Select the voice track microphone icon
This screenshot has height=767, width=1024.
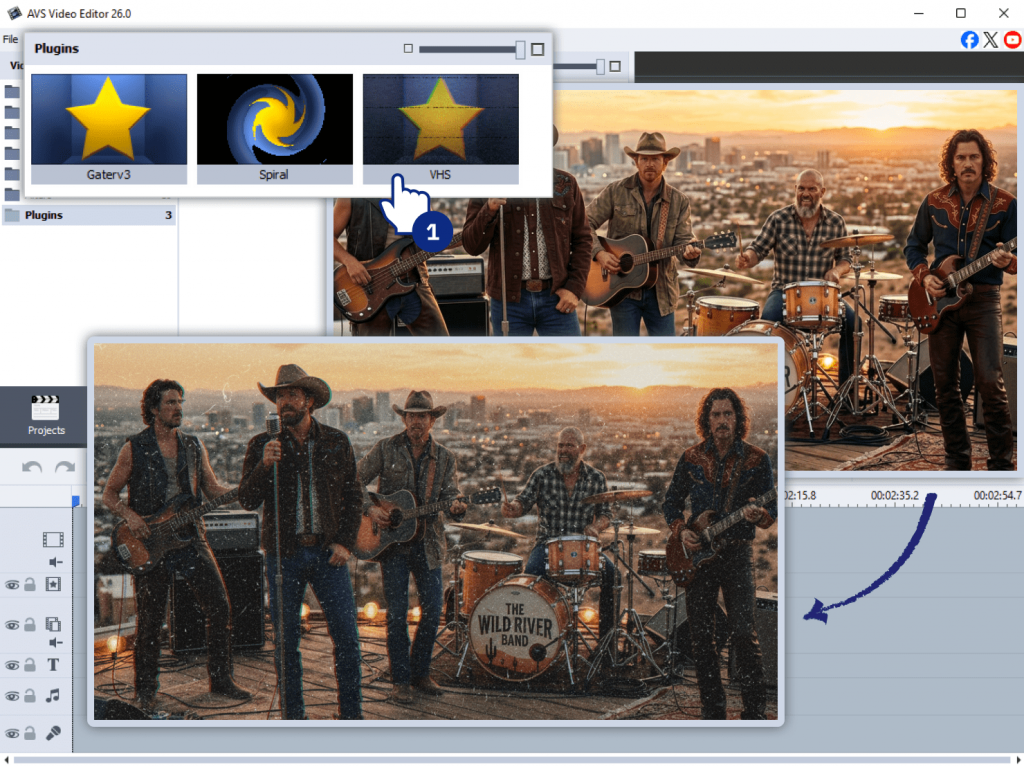pos(53,733)
